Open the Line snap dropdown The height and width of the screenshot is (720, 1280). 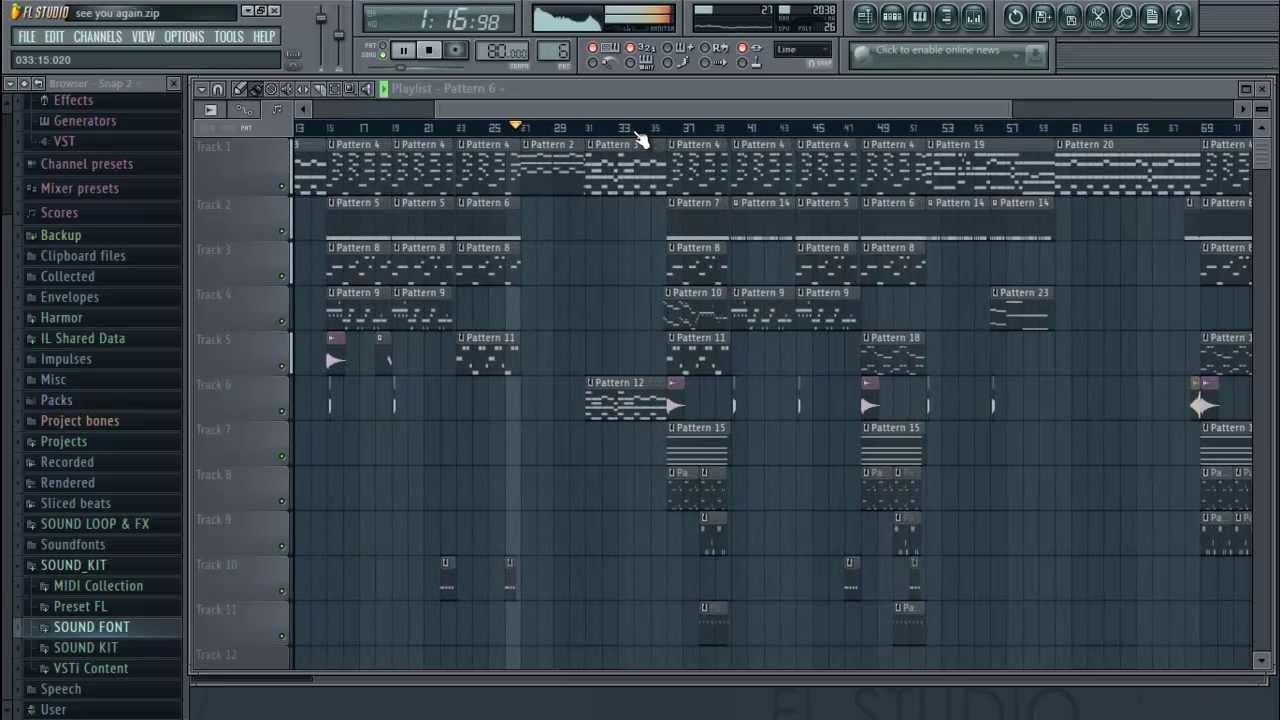pos(803,50)
